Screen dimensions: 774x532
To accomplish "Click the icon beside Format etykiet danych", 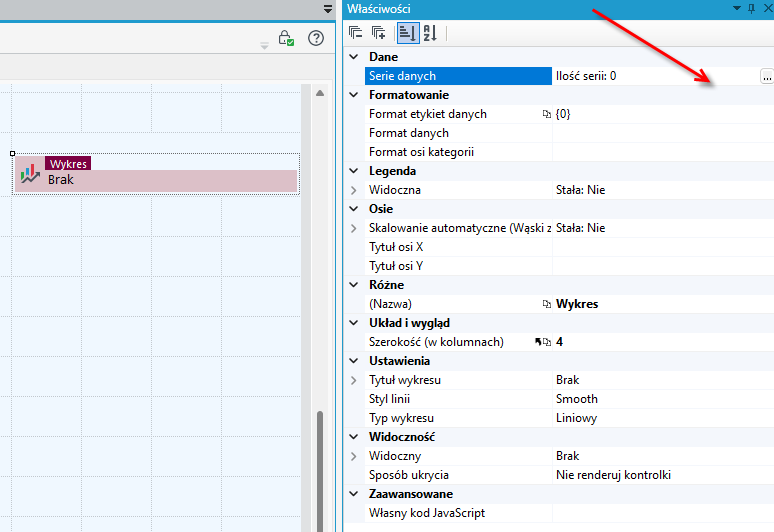I will pyautogui.click(x=546, y=114).
